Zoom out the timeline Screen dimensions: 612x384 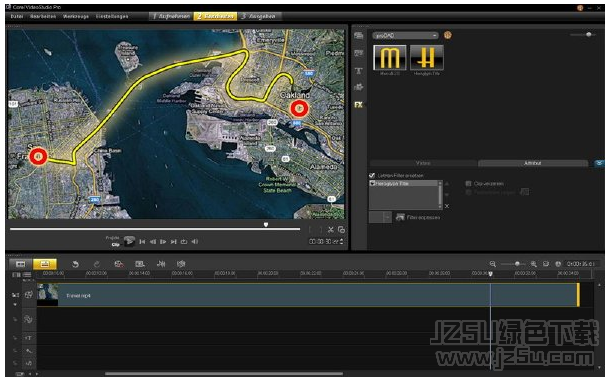click(493, 264)
